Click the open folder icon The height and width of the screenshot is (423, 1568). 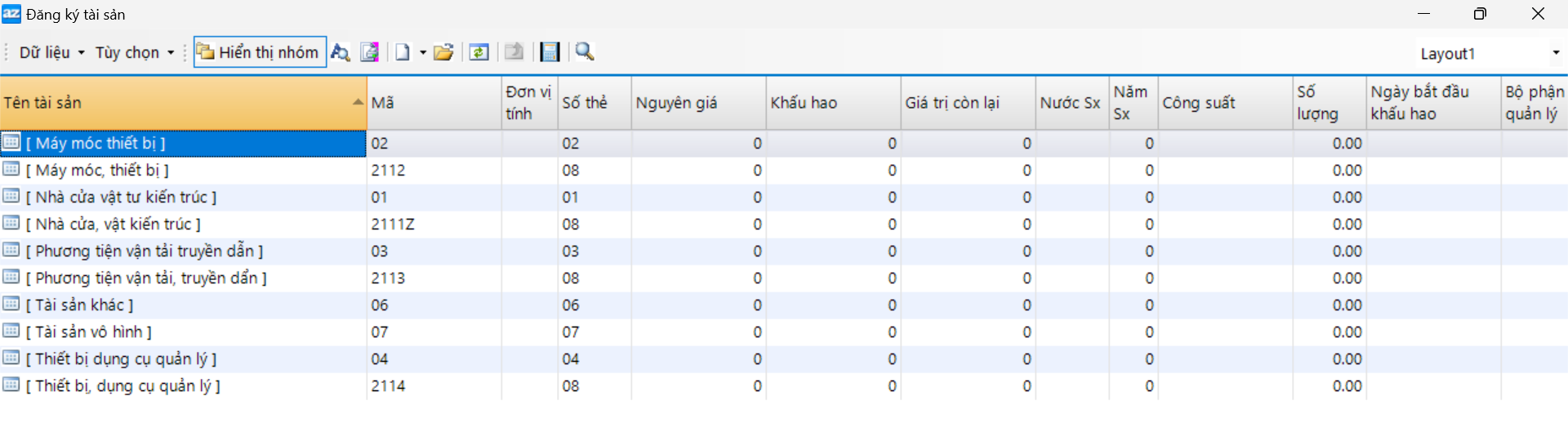[443, 52]
